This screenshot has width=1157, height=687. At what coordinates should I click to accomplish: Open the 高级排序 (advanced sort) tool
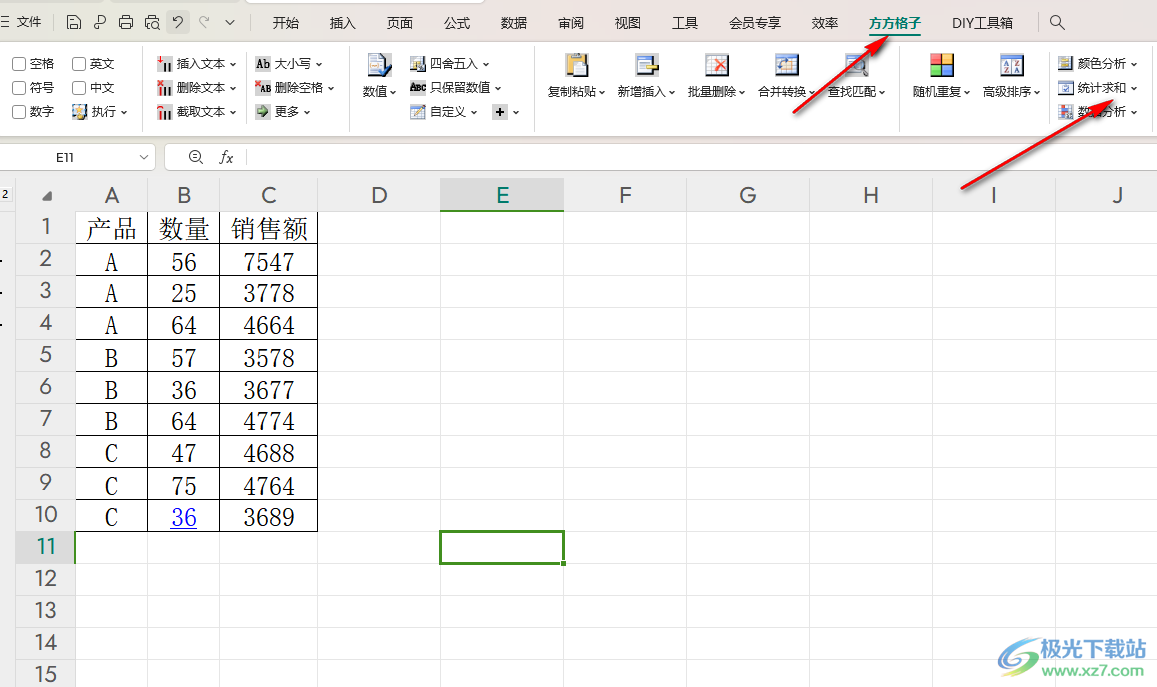coord(1011,76)
